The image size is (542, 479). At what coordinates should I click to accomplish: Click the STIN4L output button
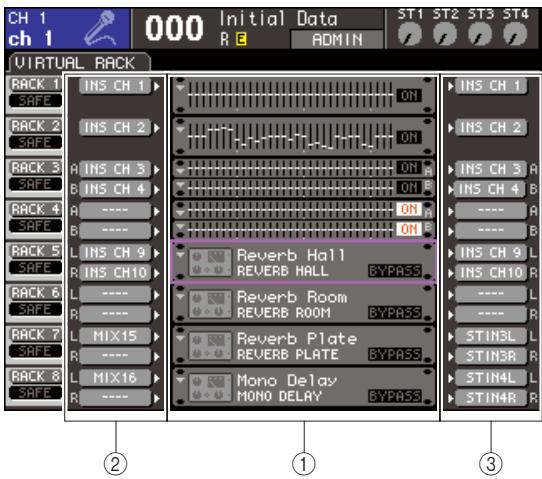(x=491, y=378)
